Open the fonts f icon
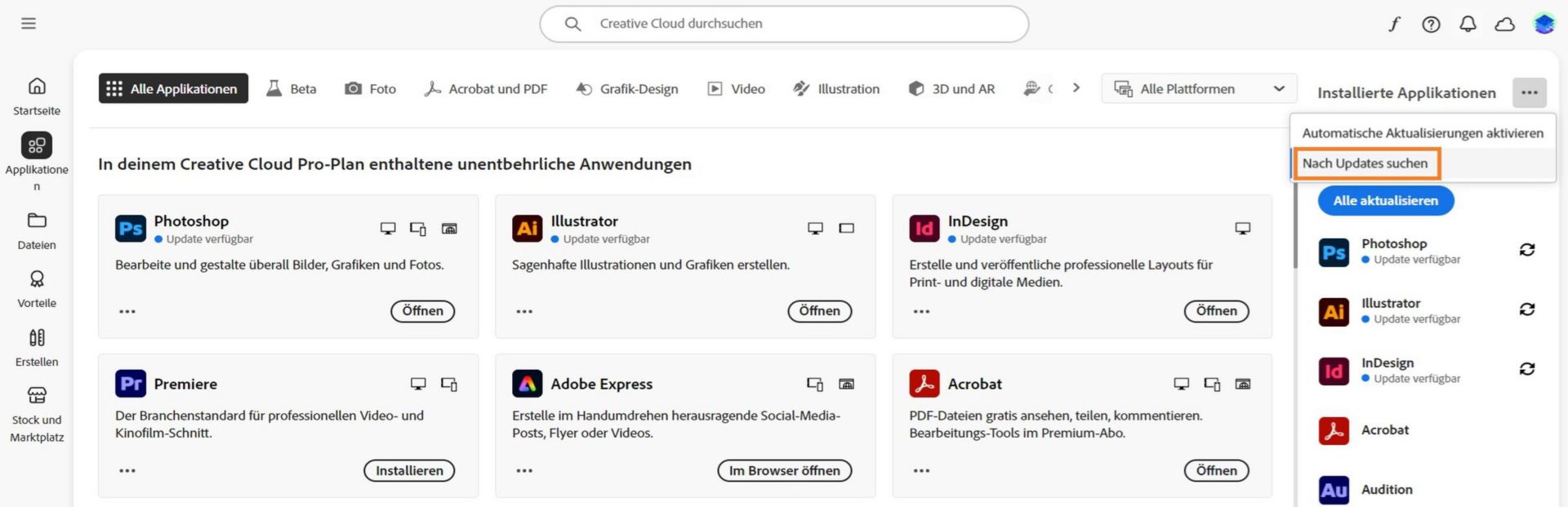1568x507 pixels. [x=1394, y=24]
